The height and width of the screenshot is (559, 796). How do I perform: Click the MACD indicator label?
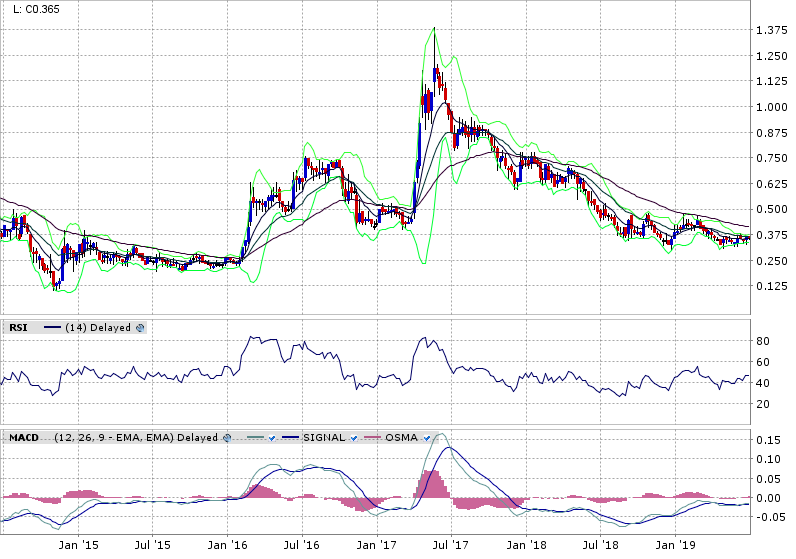25,438
